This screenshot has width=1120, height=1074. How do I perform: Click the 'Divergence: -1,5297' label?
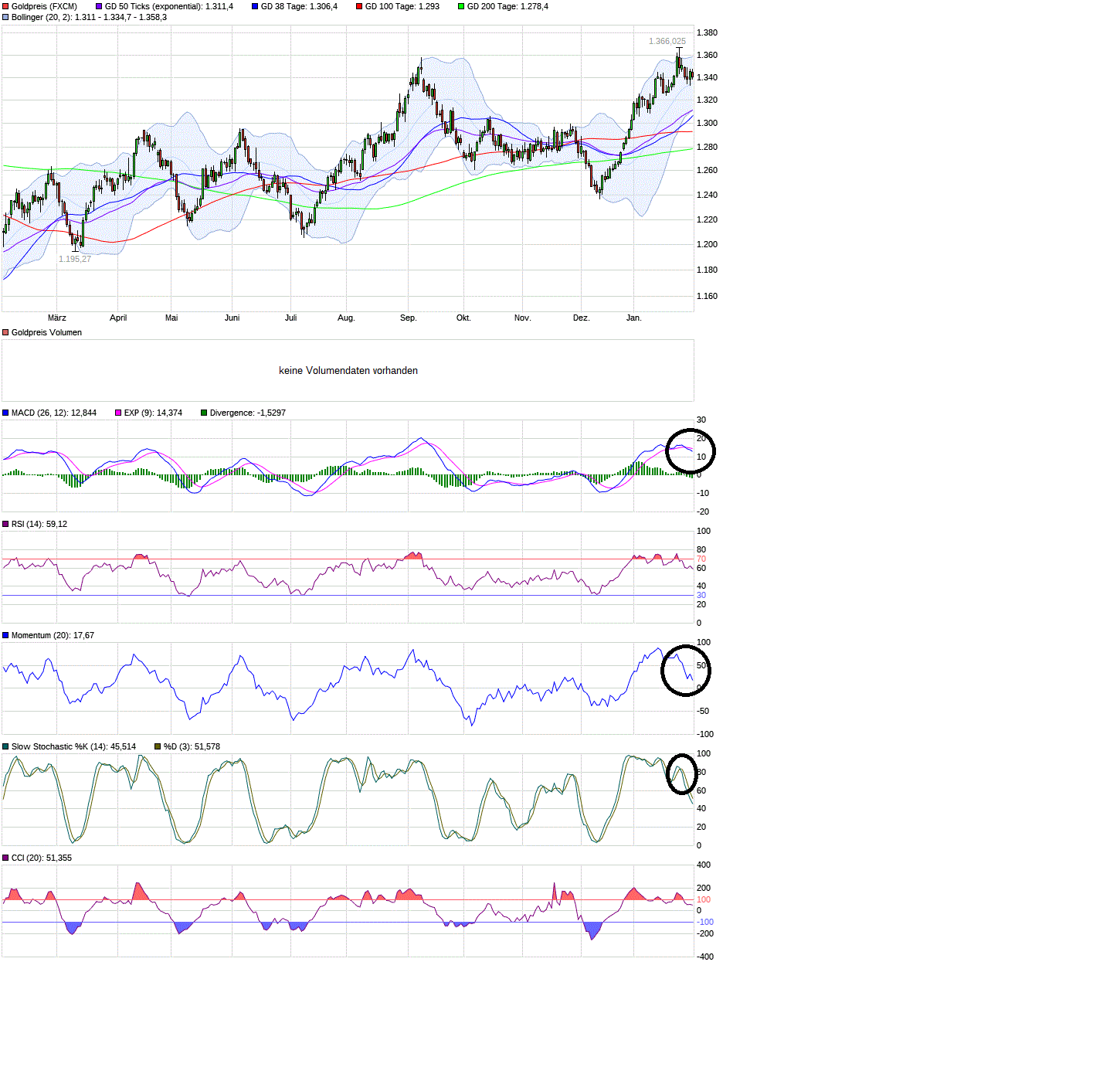tap(248, 413)
